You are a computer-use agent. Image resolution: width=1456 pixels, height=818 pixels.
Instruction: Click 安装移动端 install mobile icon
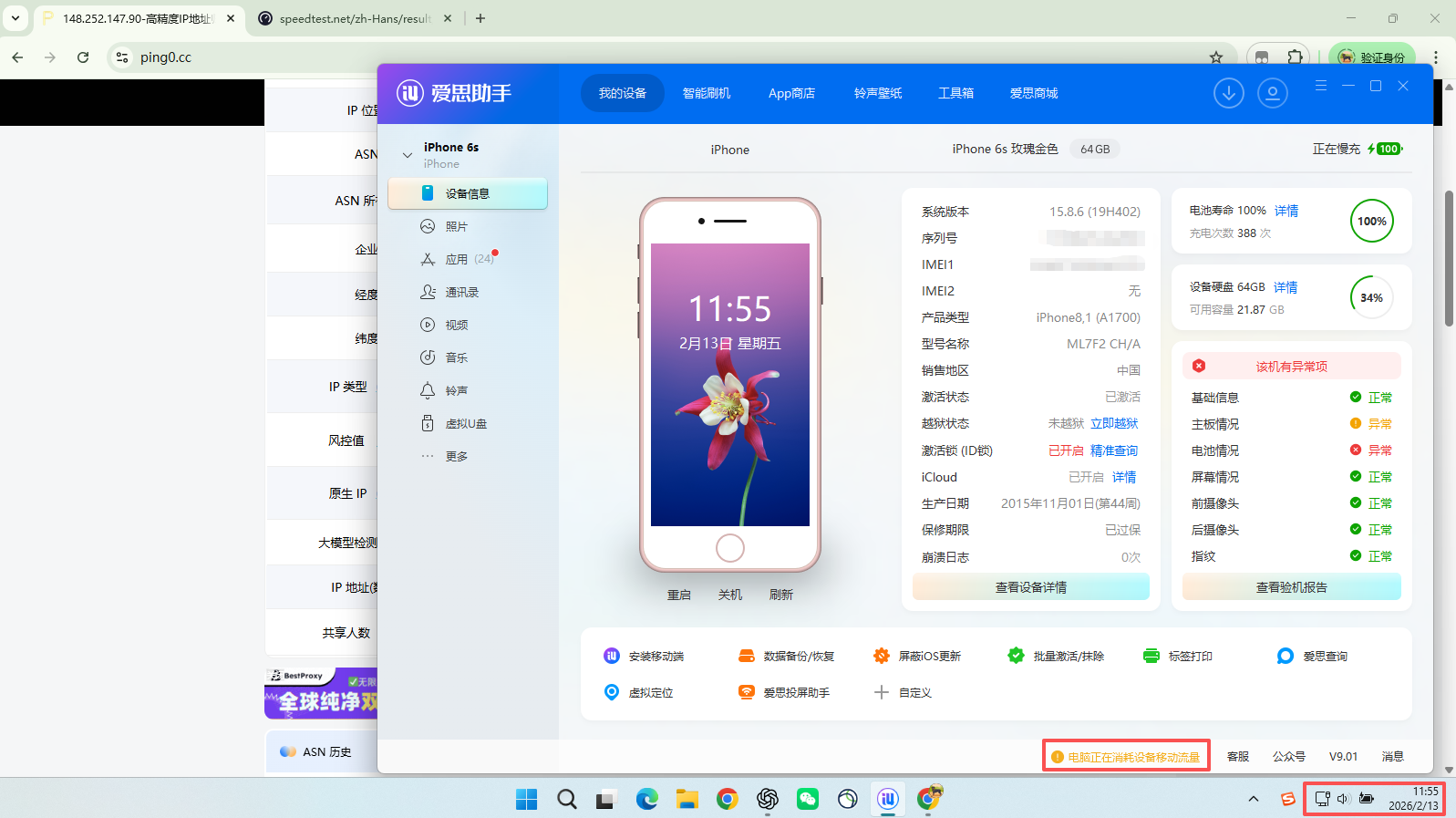coord(612,656)
